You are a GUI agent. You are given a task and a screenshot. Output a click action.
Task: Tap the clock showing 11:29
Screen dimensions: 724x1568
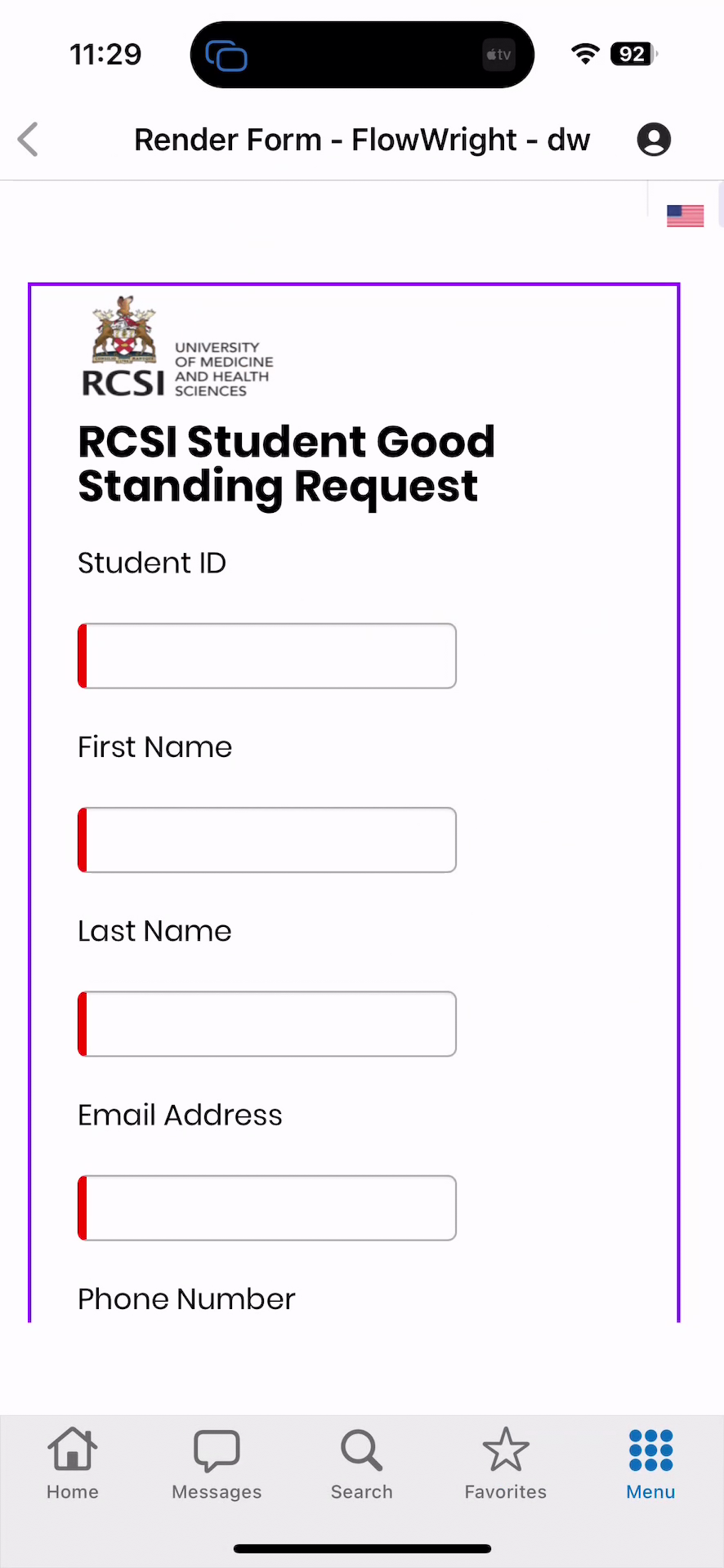pos(105,54)
